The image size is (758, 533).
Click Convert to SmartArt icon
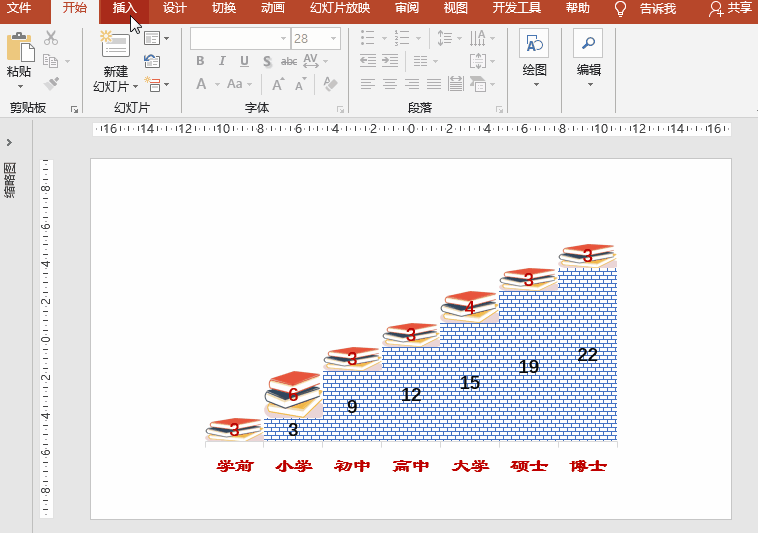tap(478, 84)
